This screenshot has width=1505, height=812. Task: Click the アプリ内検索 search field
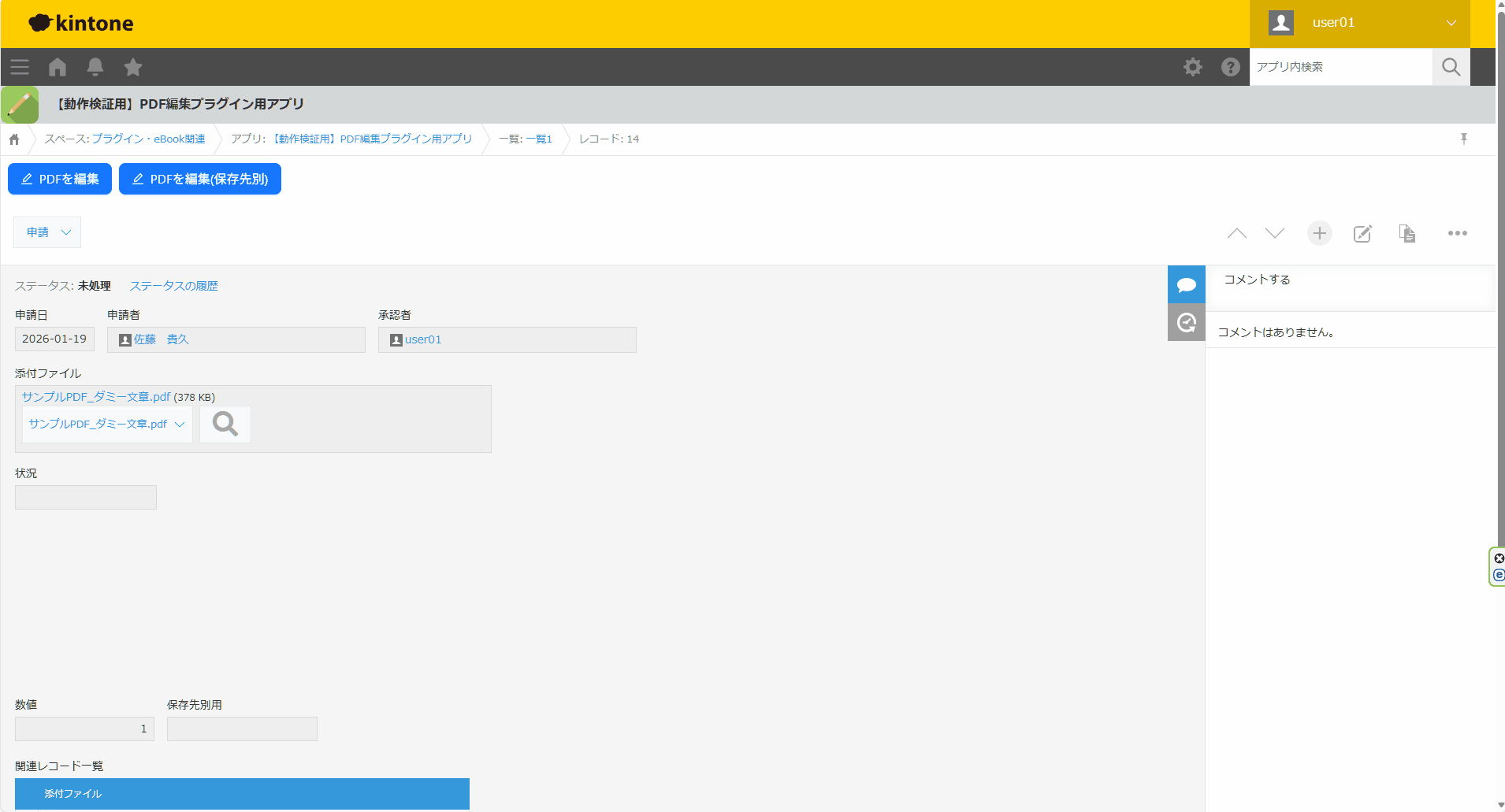pos(1340,67)
